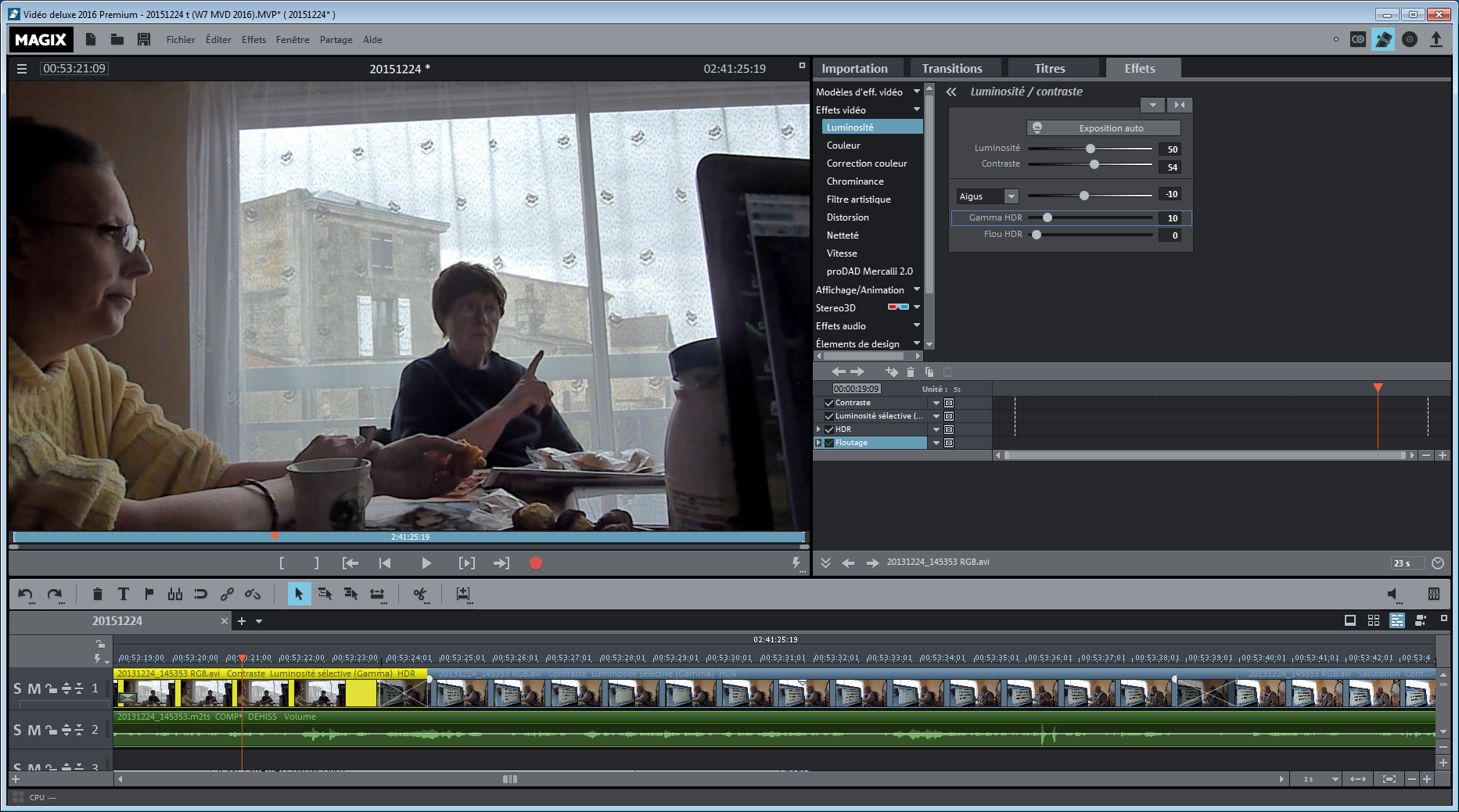Click the undo arrow icon
The height and width of the screenshot is (812, 1459).
click(x=25, y=595)
